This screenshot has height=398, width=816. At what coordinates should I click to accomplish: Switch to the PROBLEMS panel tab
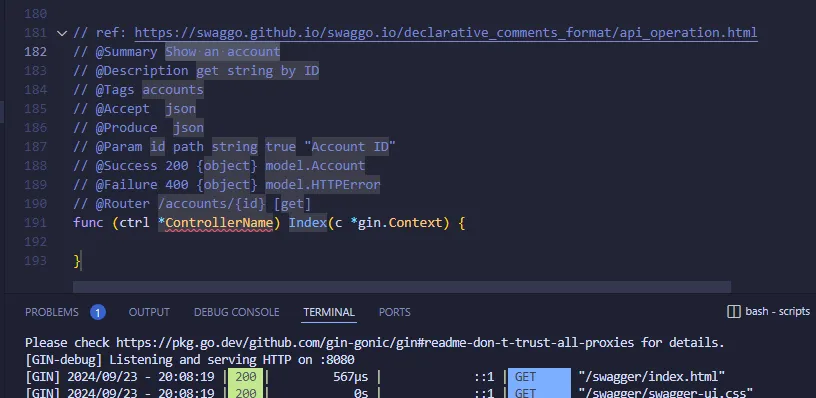click(52, 312)
